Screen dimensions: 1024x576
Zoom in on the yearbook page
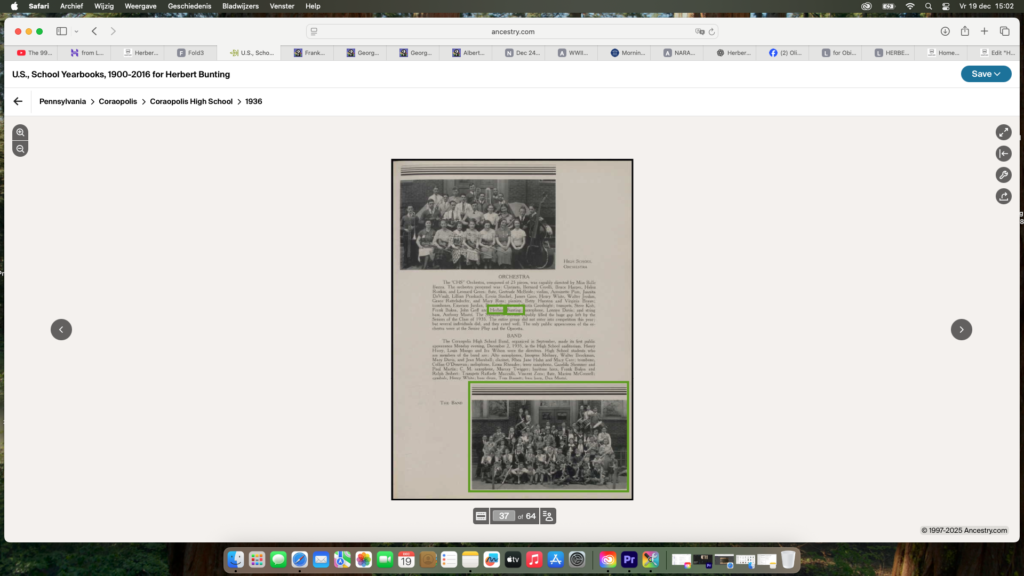(20, 132)
